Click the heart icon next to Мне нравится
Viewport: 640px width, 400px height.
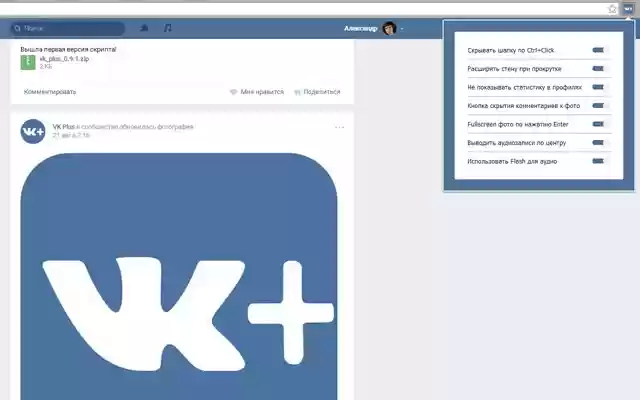click(233, 92)
